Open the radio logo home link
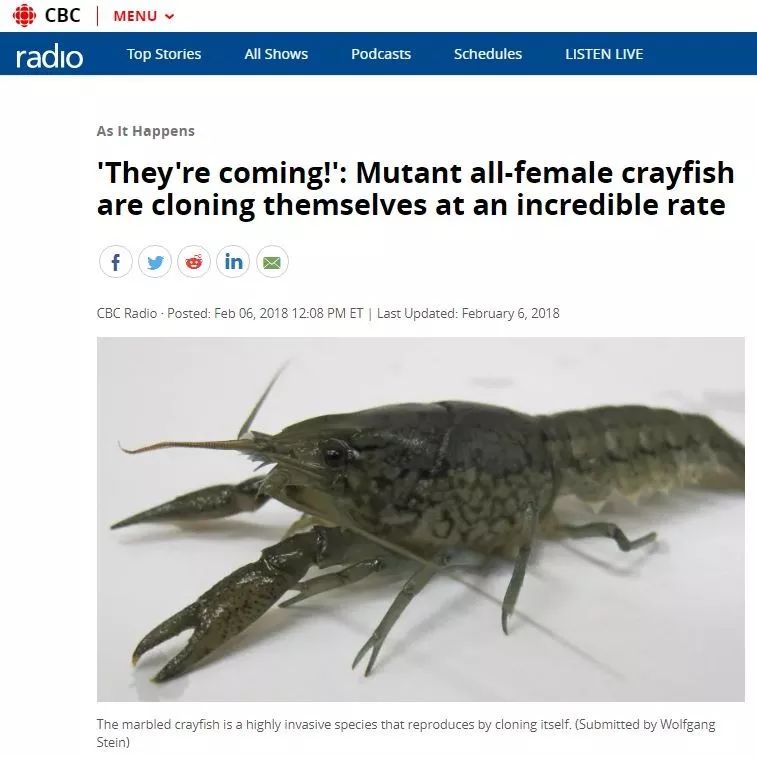This screenshot has height=757, width=757. [x=49, y=56]
